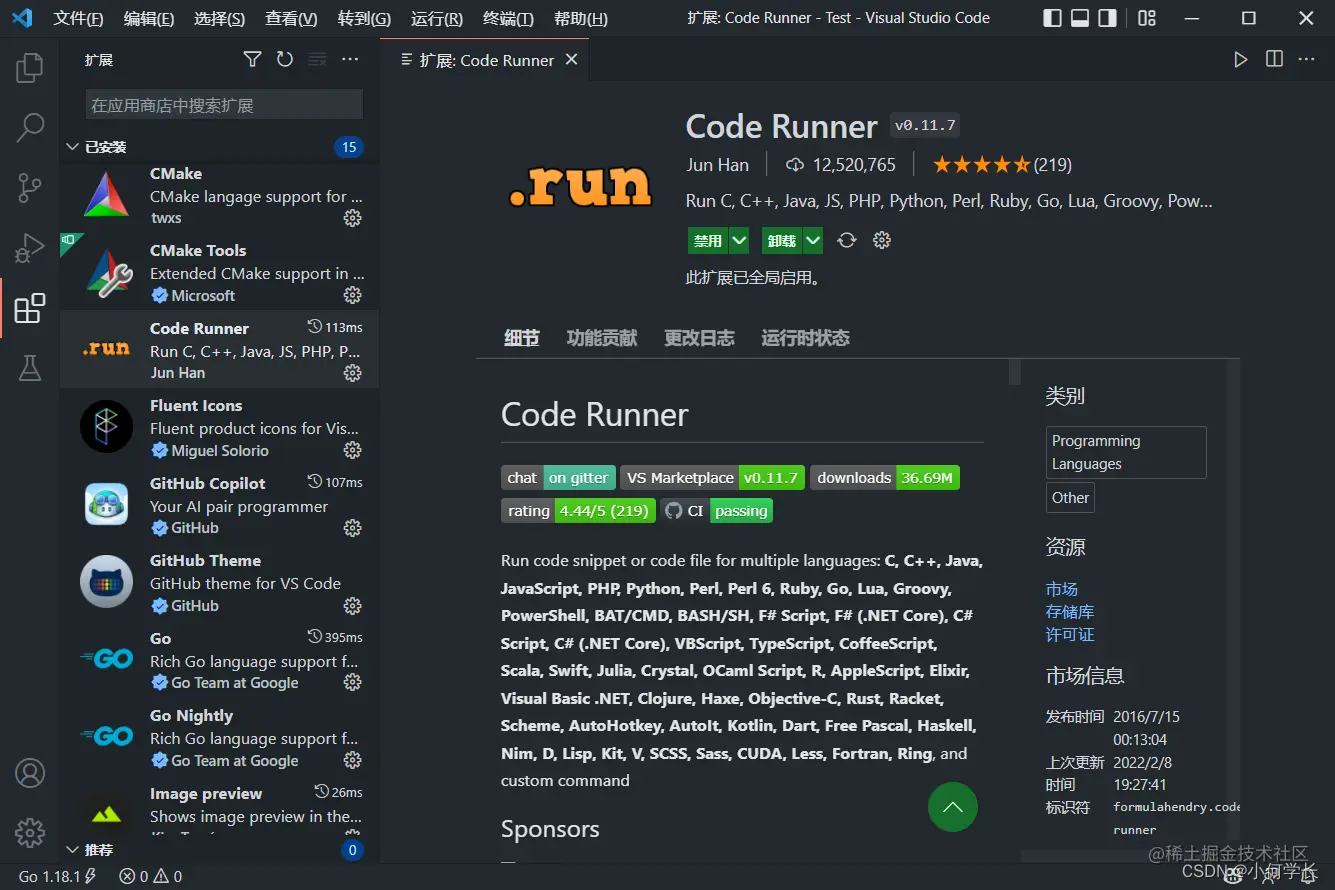Click the 禁用 button
This screenshot has height=890, width=1335.
point(708,240)
